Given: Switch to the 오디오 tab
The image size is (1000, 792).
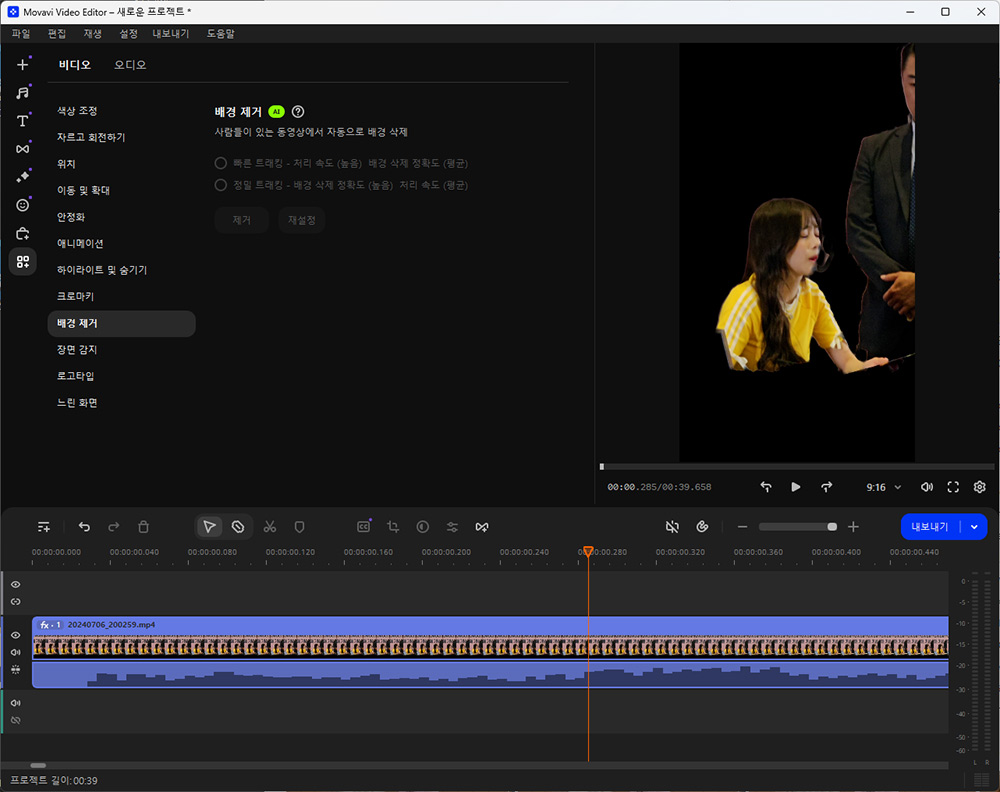Looking at the screenshot, I should 130,65.
